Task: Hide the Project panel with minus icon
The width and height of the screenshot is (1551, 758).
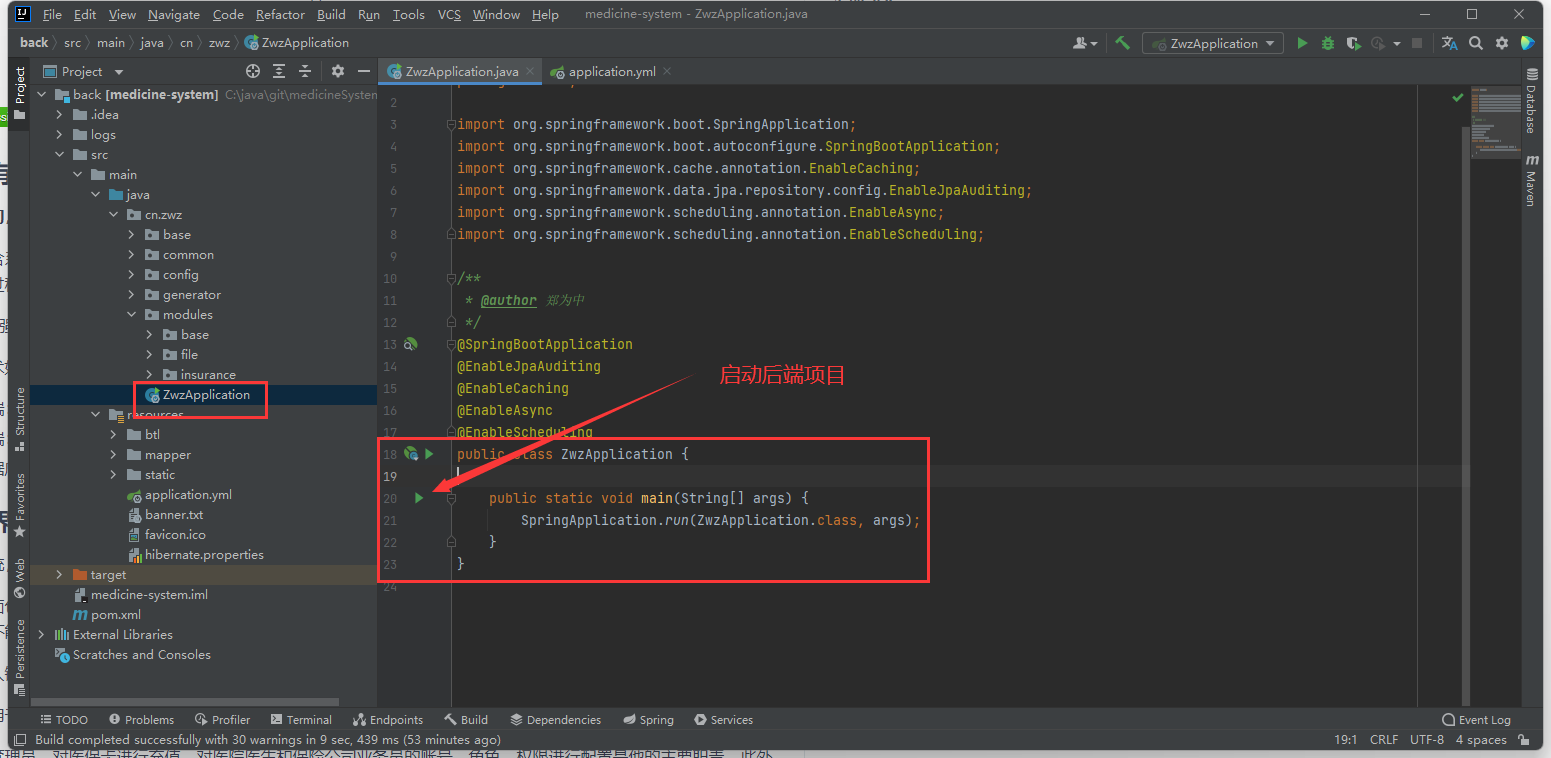Action: click(x=363, y=71)
